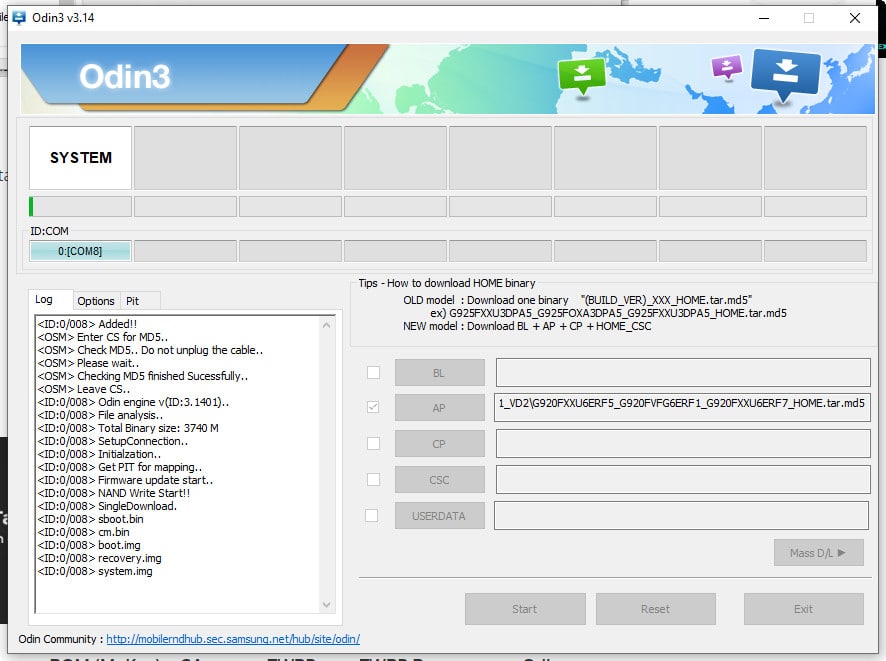Click the 'Odin engine v(ID:3.1401)..' log line
Image resolution: width=886 pixels, height=661 pixels.
(x=133, y=402)
